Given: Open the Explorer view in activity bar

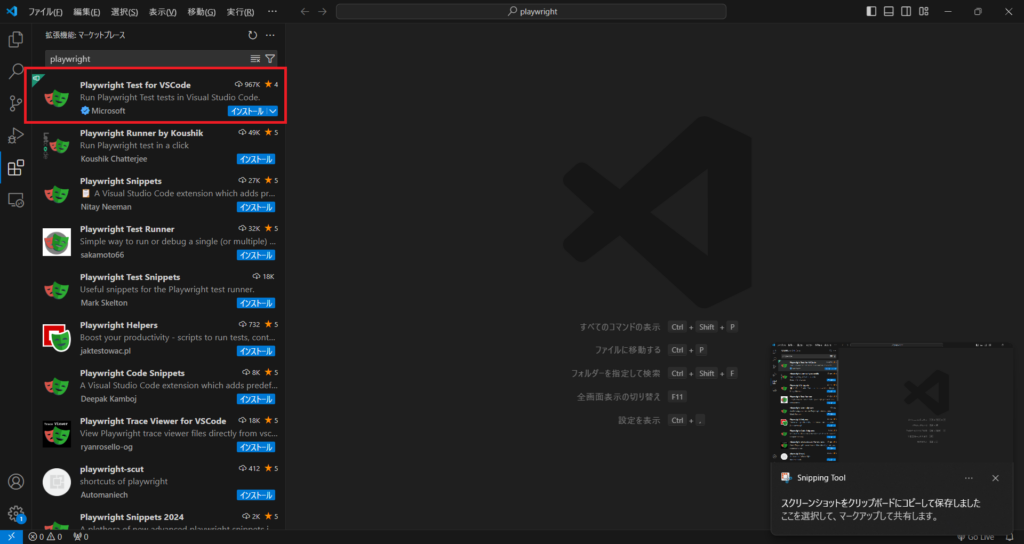Looking at the screenshot, I should click(16, 40).
